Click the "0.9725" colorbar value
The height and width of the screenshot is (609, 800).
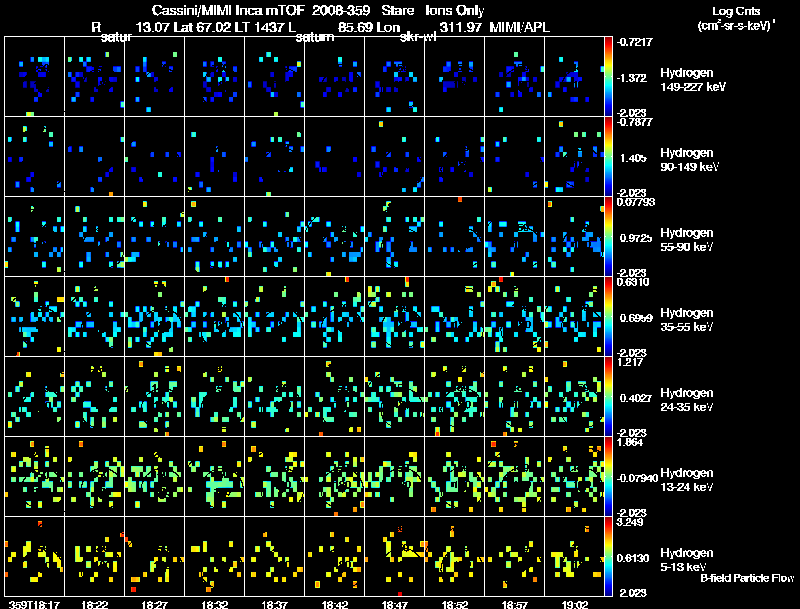pyautogui.click(x=636, y=238)
